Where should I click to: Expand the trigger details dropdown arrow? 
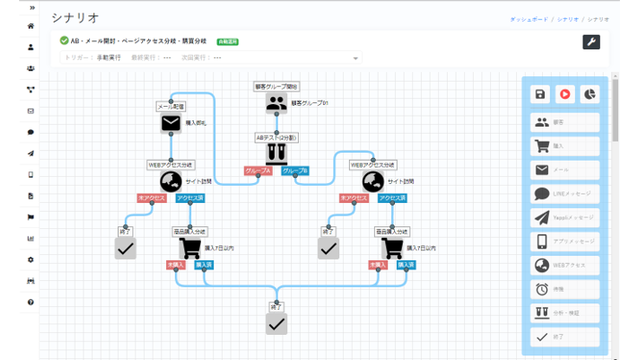pyautogui.click(x=356, y=58)
